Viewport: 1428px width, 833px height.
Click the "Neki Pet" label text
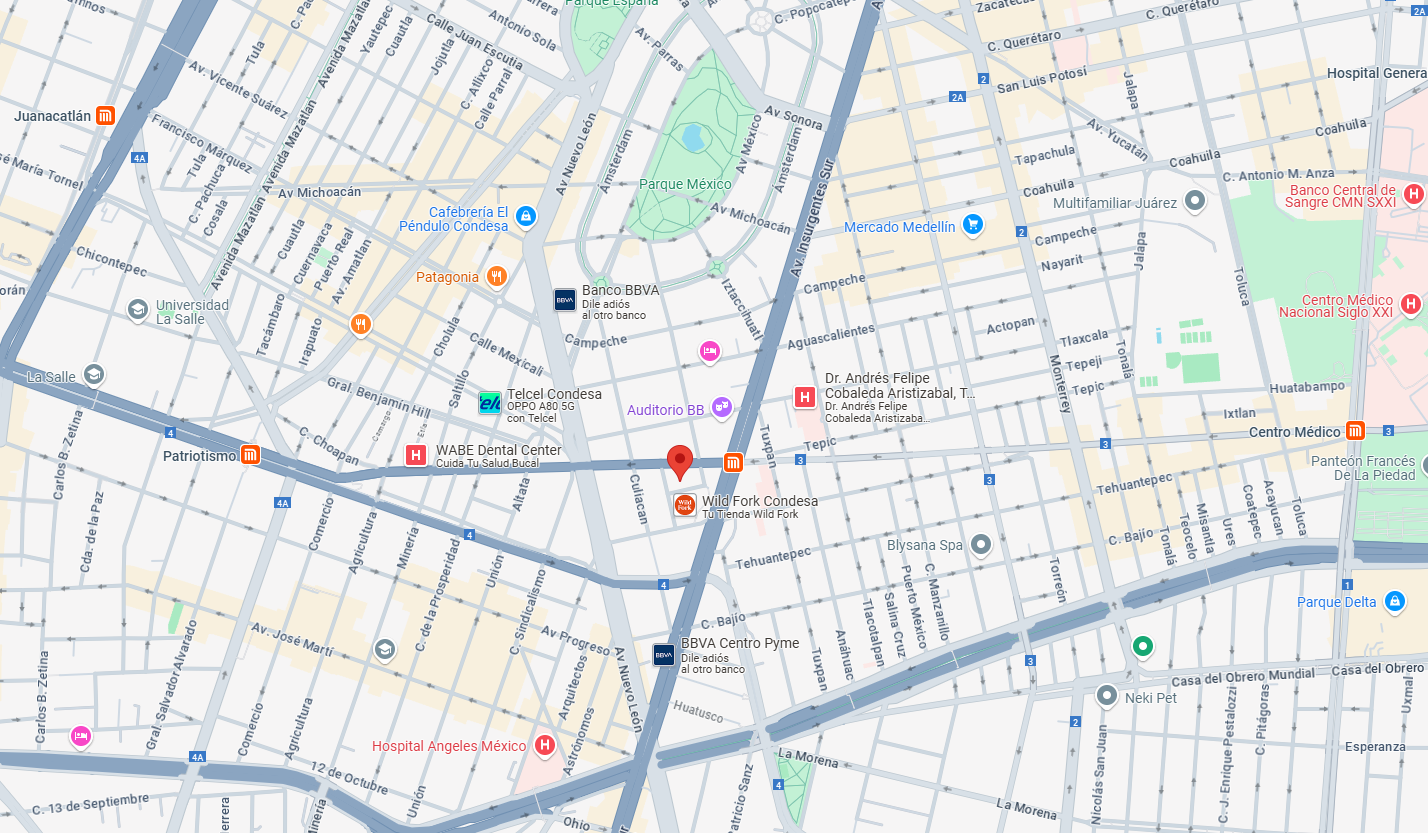pos(1151,697)
